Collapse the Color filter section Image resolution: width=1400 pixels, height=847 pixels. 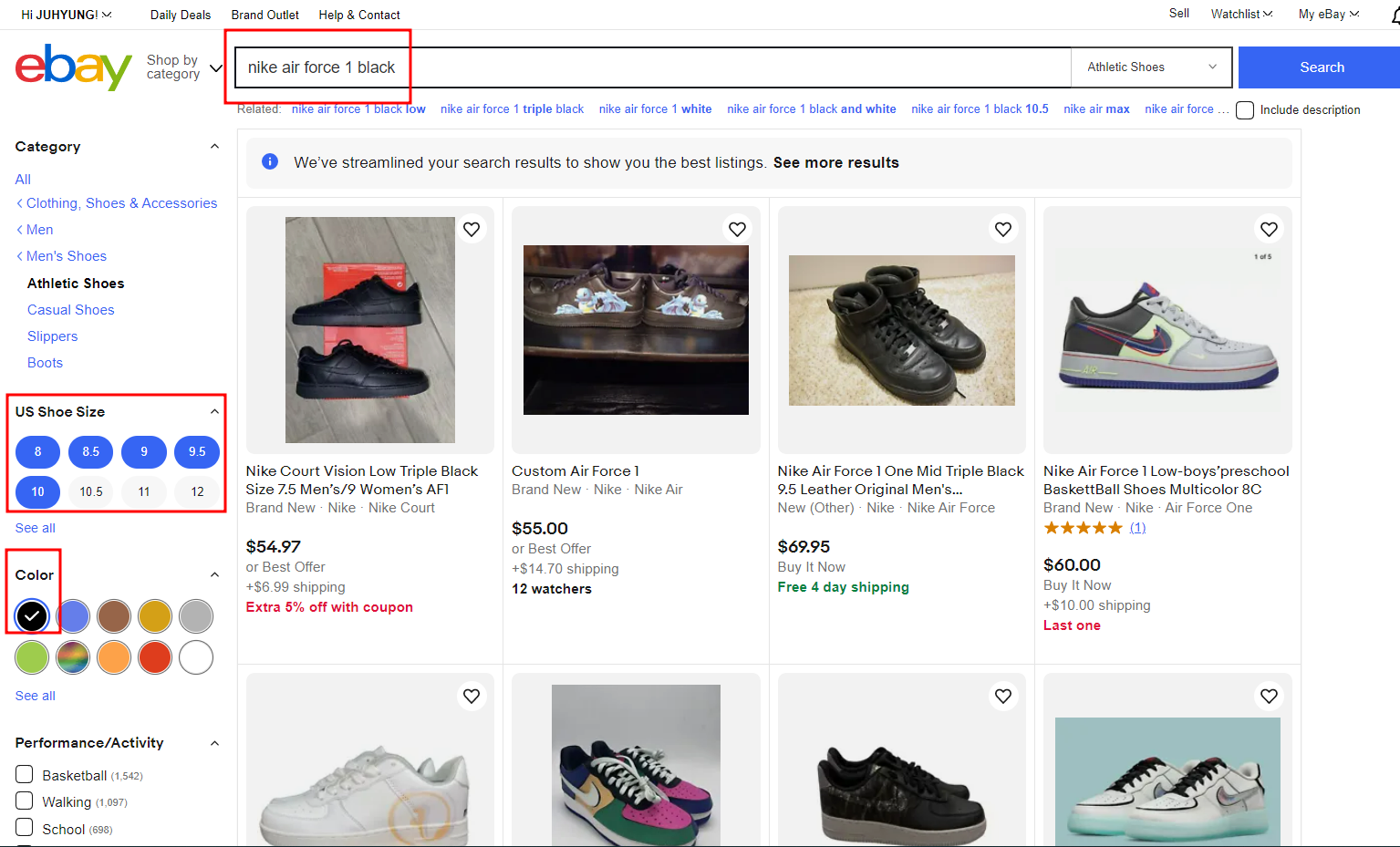(x=214, y=575)
